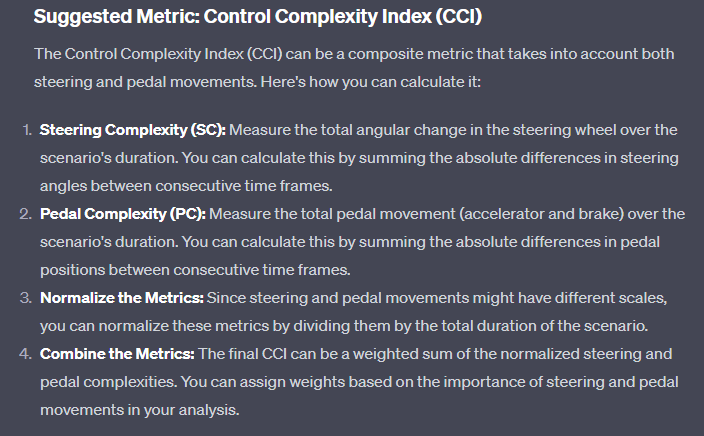Click the words 'steering and pedal movements.' in the intro
704x436 pixels.
145,82
